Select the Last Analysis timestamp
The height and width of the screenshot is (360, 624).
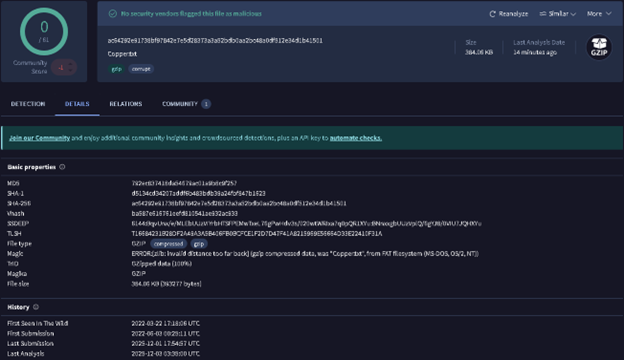coord(166,354)
